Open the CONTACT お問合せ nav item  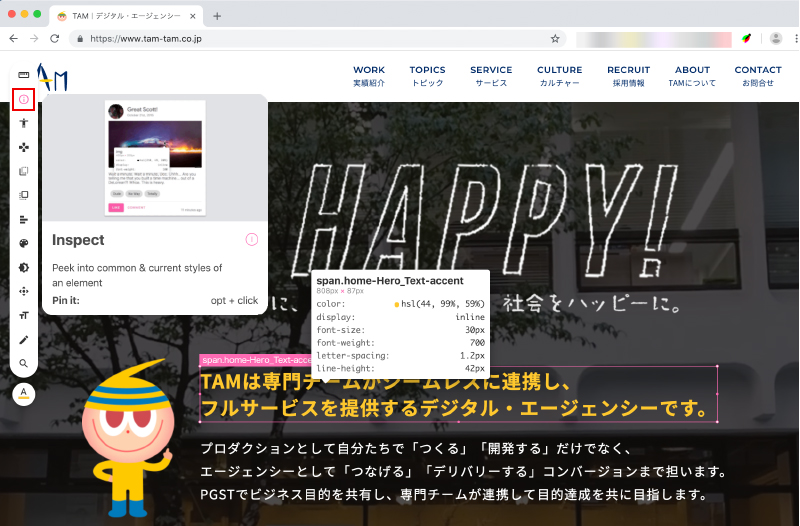coord(758,76)
